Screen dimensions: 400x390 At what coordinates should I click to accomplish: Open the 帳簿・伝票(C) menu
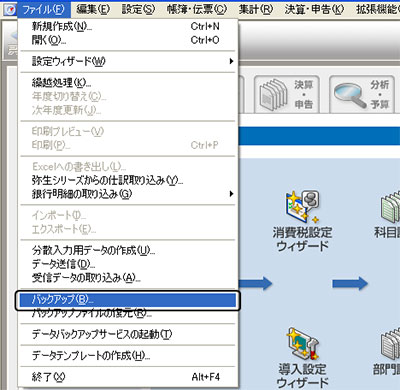[x=197, y=9]
